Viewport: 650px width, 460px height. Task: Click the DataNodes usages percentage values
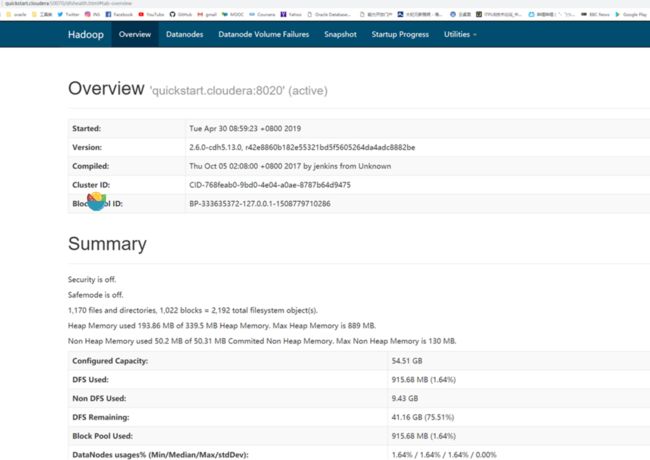coord(444,455)
